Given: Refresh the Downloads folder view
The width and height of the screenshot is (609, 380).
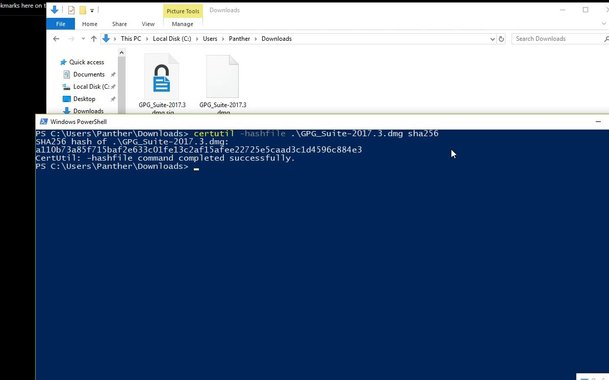Looking at the screenshot, I should 501,39.
